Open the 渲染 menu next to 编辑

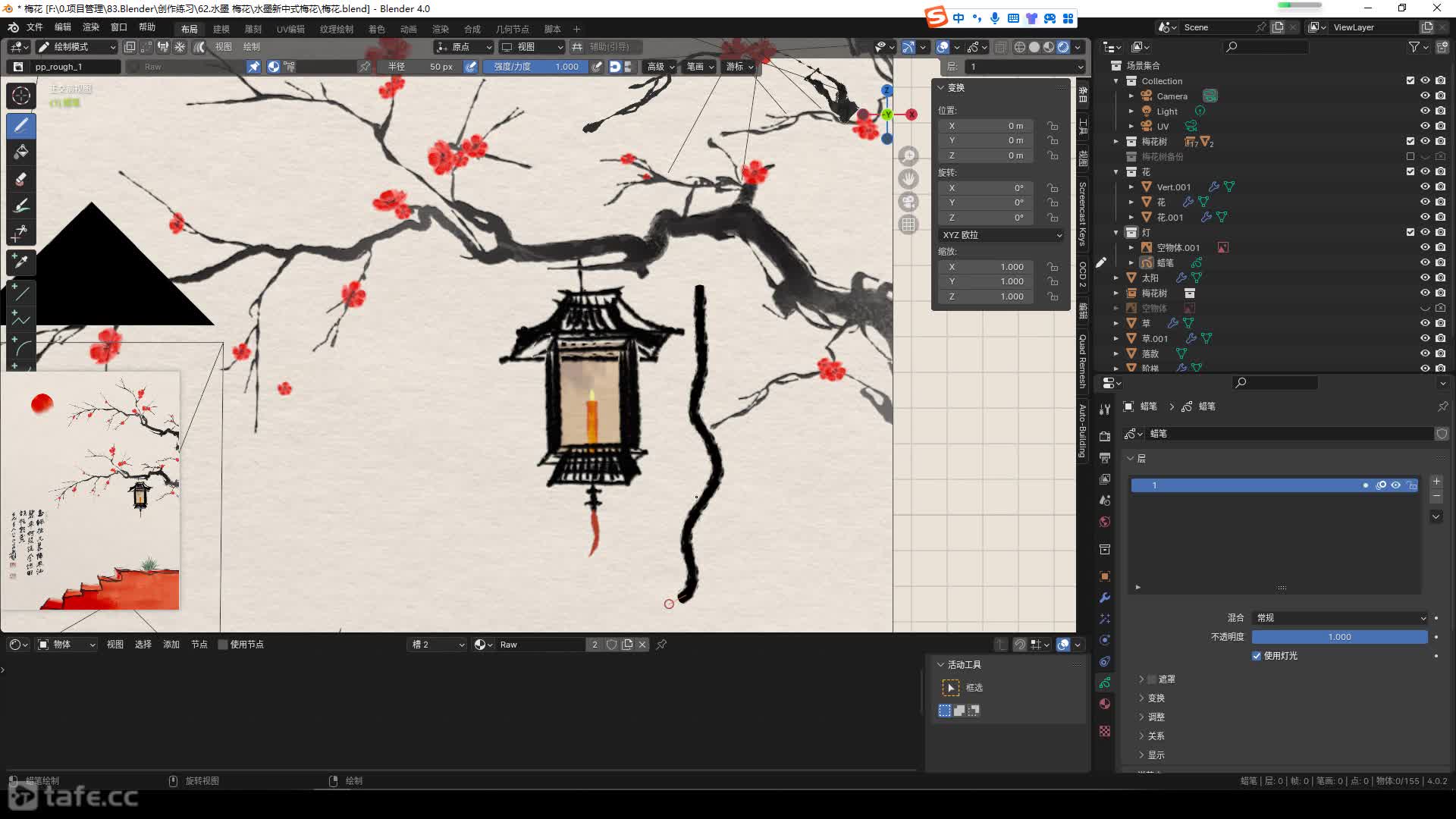pos(91,27)
